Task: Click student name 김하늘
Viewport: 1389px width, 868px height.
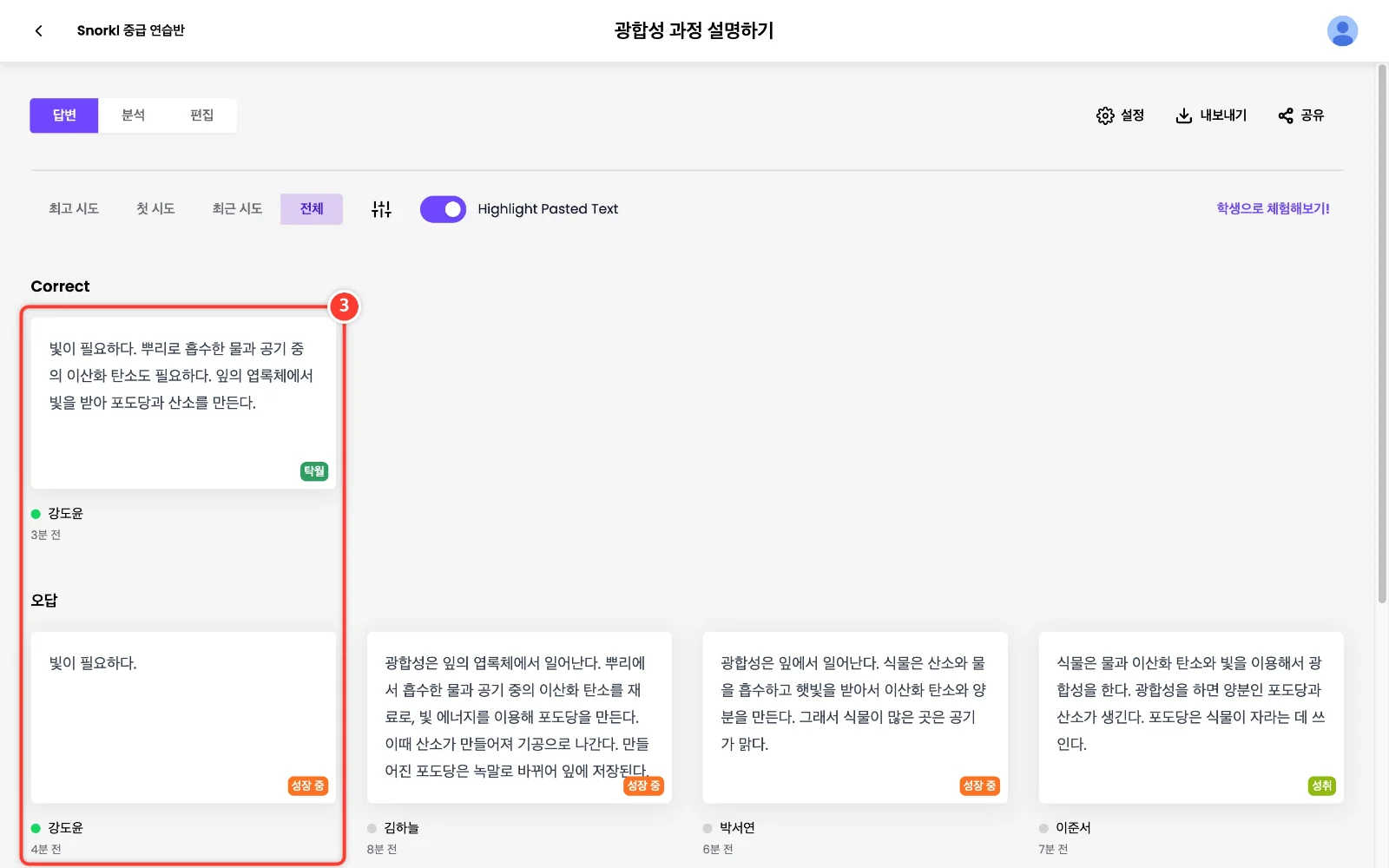Action: pyautogui.click(x=401, y=828)
